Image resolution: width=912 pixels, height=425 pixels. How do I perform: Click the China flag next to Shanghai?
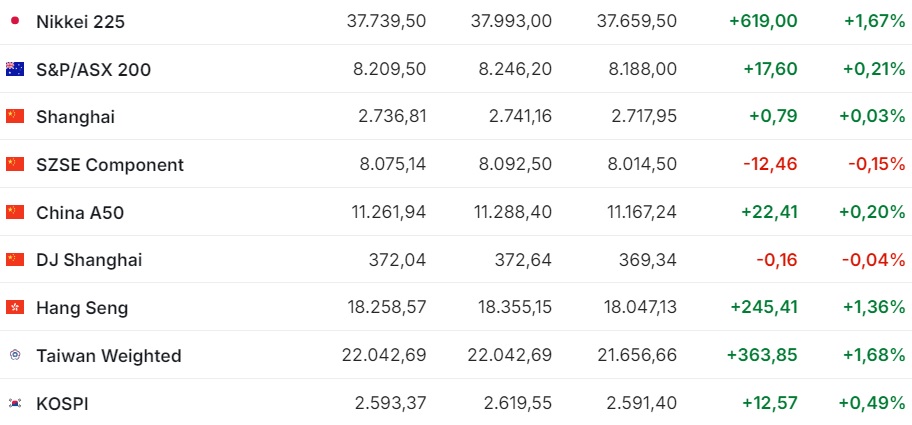(x=15, y=116)
